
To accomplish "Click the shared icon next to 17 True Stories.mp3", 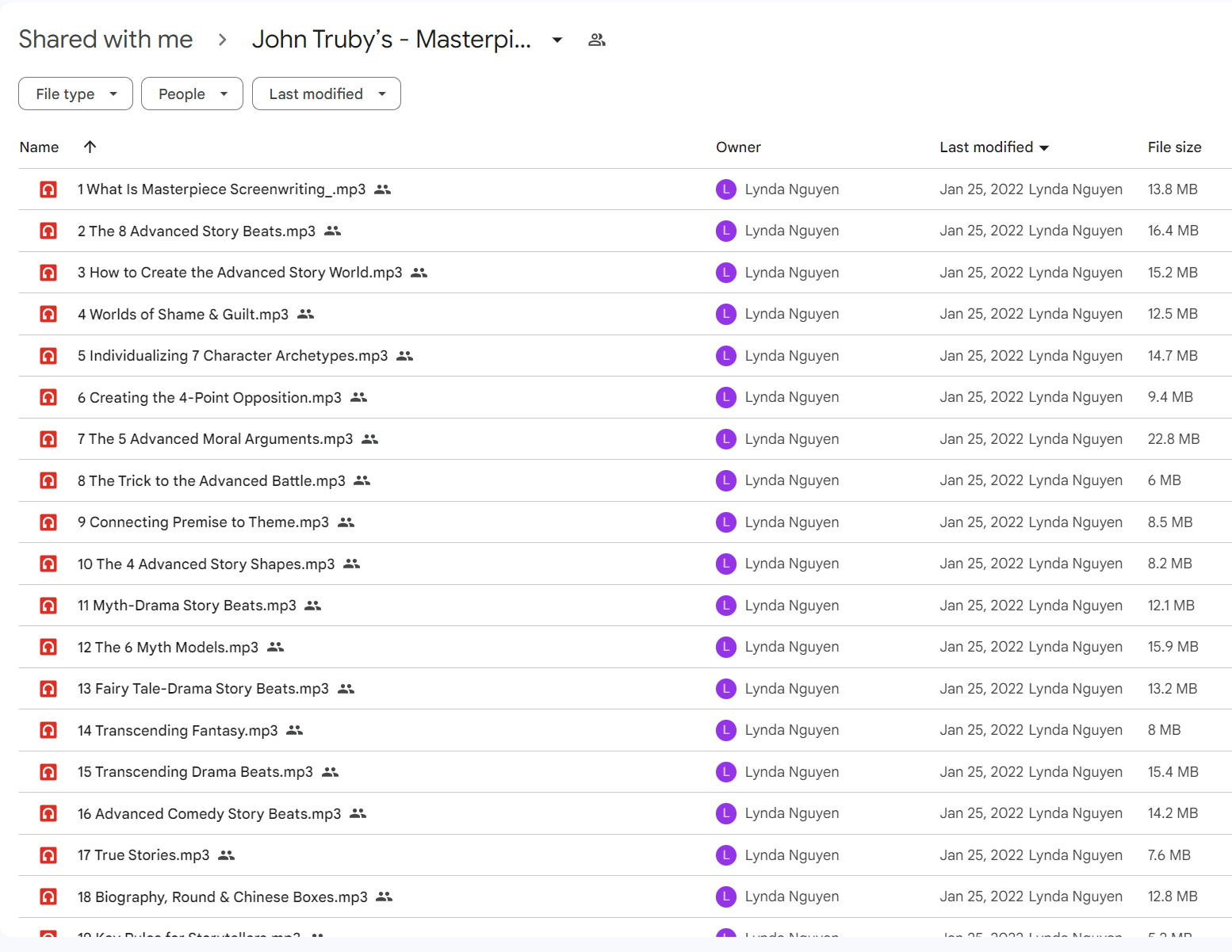I will pyautogui.click(x=227, y=855).
